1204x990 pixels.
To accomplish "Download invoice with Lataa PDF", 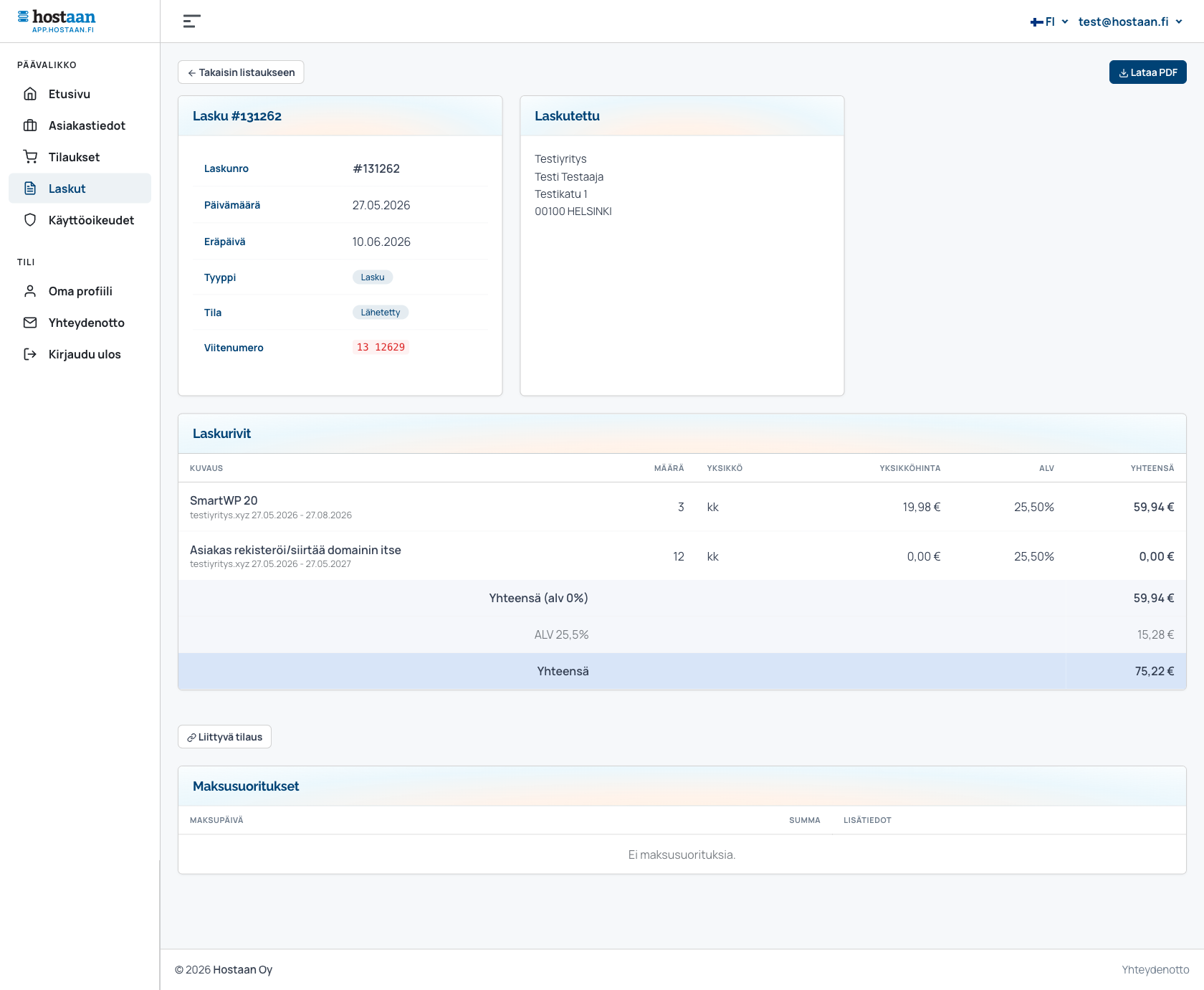I will tap(1147, 72).
